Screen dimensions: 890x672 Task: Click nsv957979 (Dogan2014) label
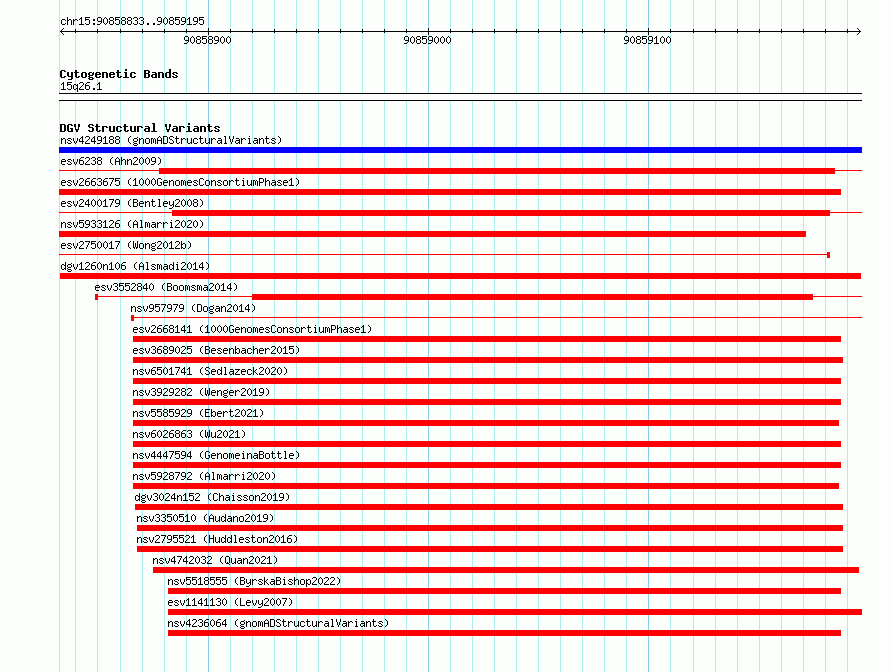pos(193,308)
